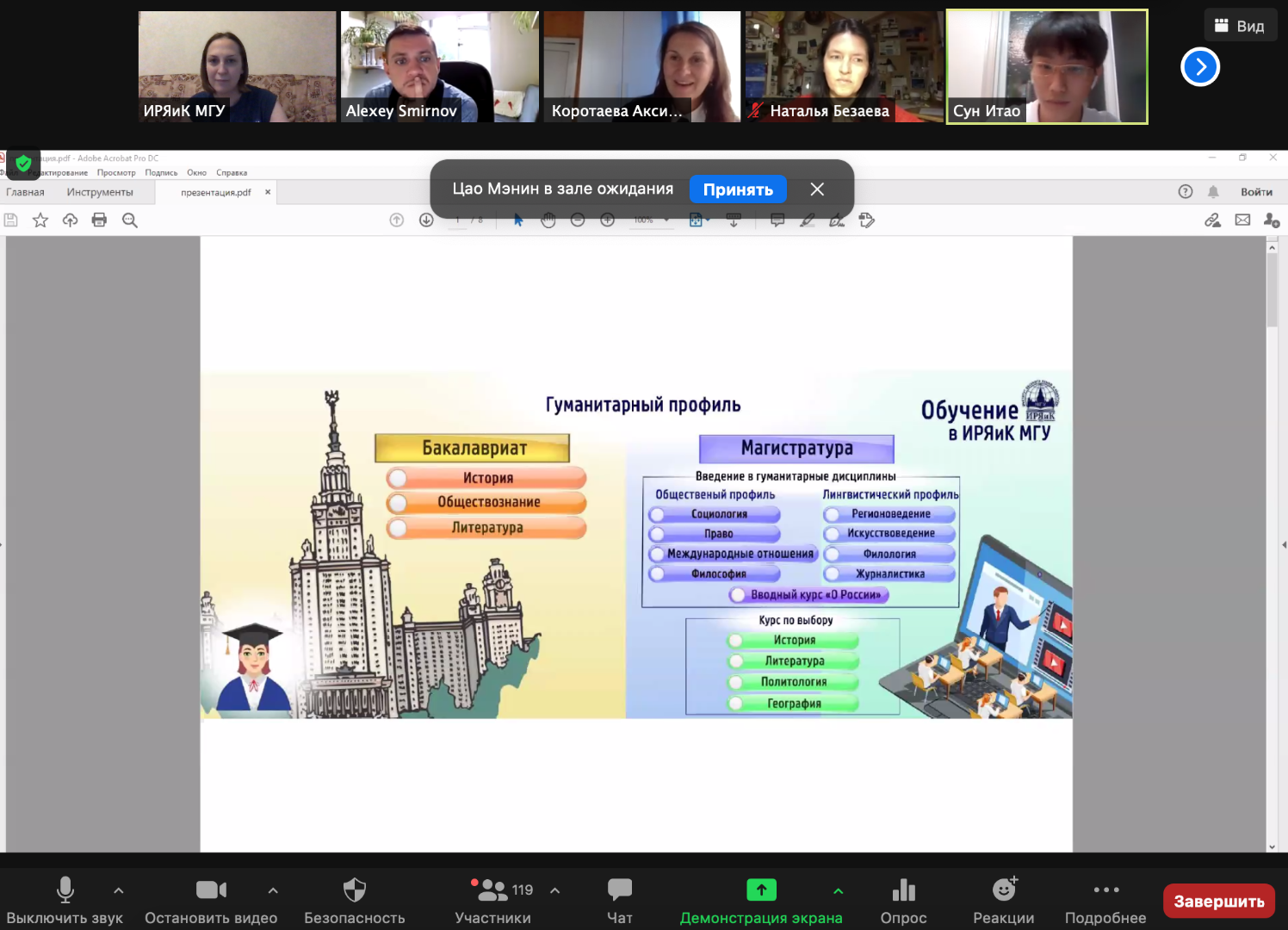Image resolution: width=1288 pixels, height=930 pixels.
Task: Mute microphone with Выключить звук
Action: coord(65,901)
